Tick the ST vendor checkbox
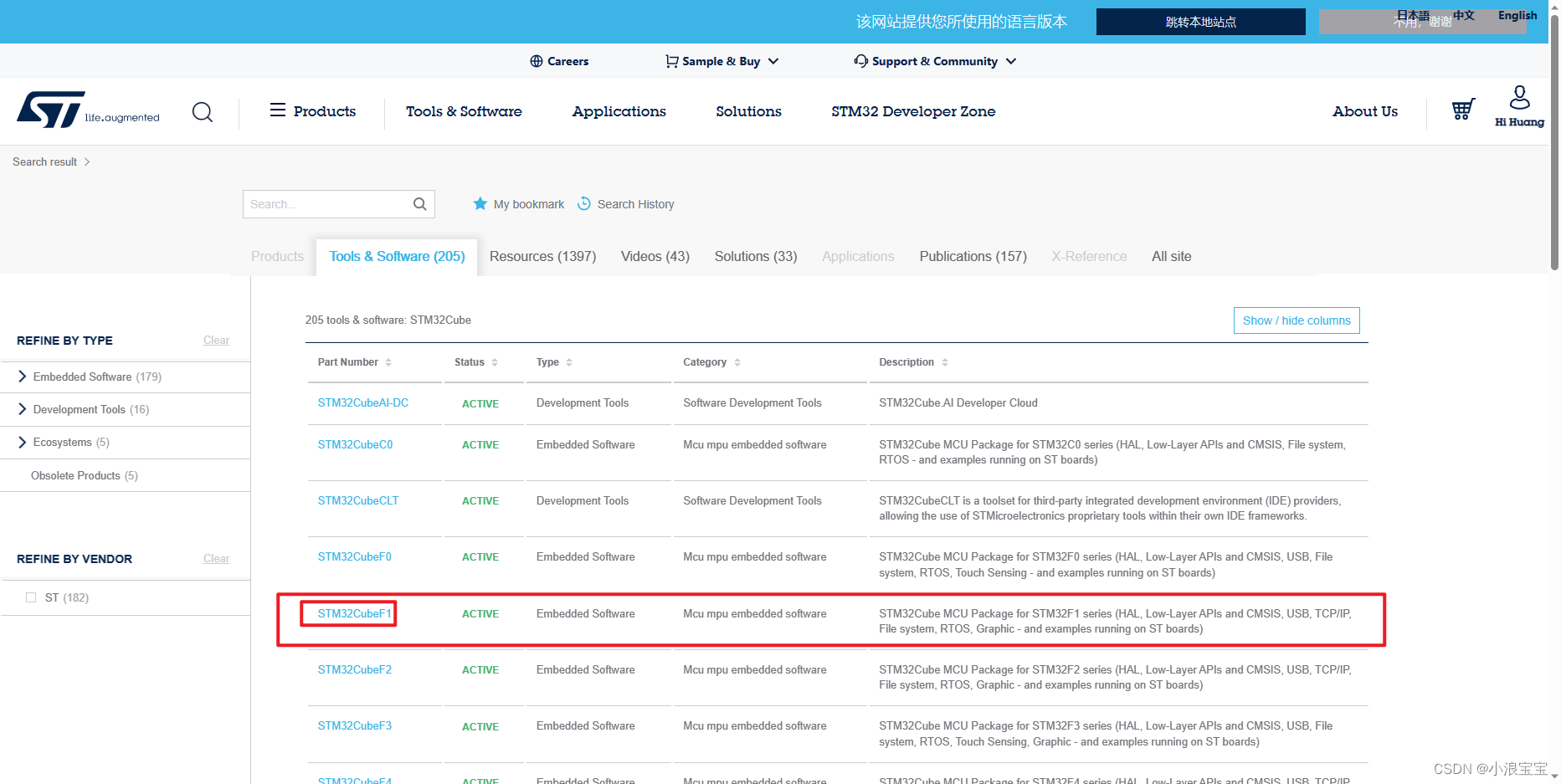This screenshot has height=784, width=1561. tap(31, 597)
